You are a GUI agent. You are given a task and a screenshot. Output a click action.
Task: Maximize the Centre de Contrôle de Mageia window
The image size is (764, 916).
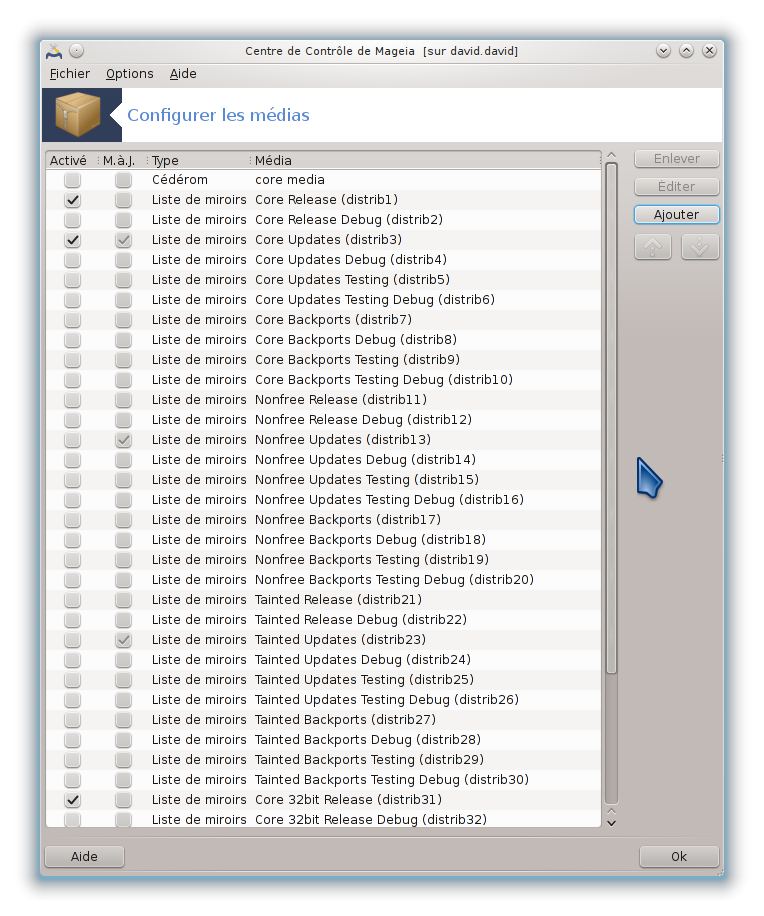click(x=686, y=51)
